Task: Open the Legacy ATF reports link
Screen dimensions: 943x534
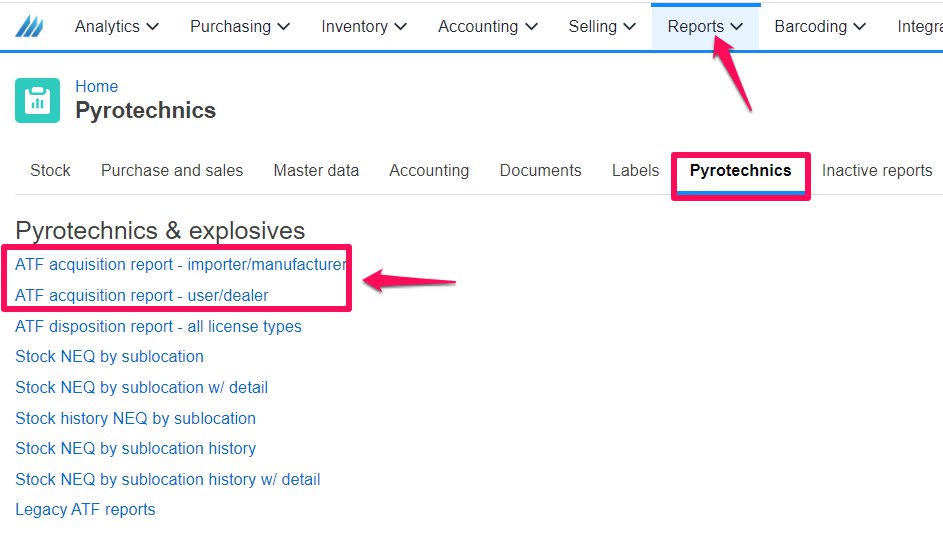Action: [85, 509]
